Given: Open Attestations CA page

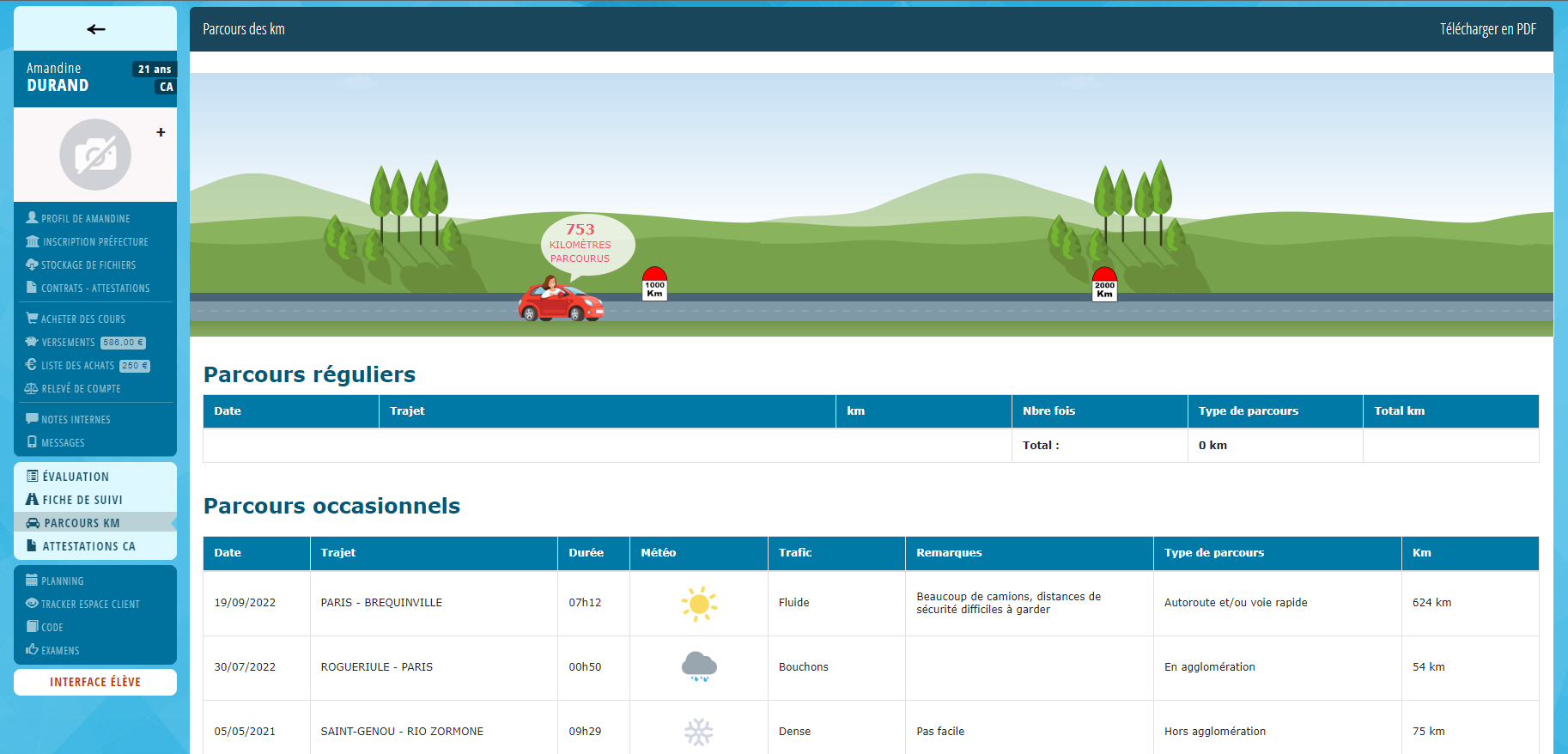Looking at the screenshot, I should tap(88, 546).
